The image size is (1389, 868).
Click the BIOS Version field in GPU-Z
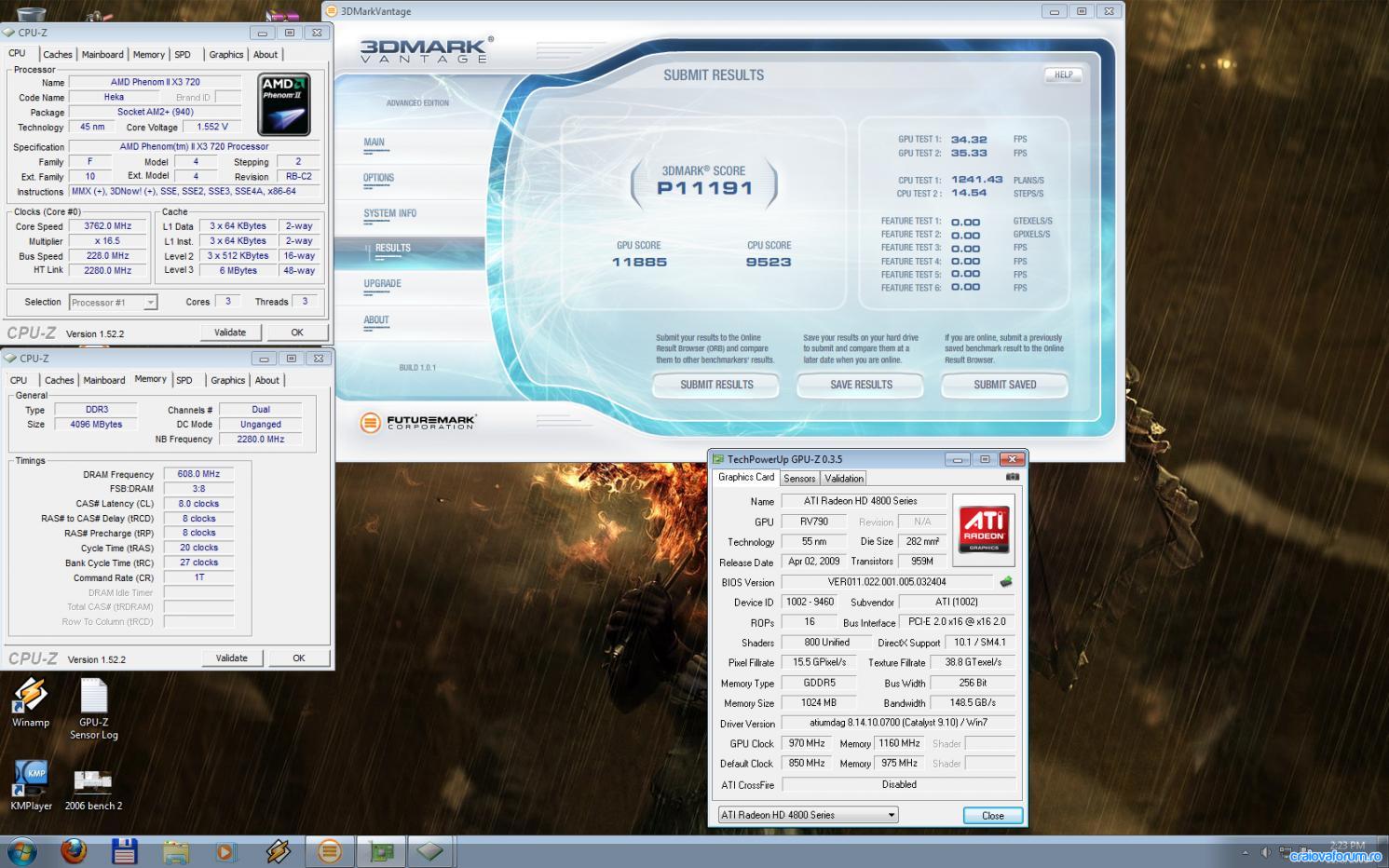click(x=887, y=582)
